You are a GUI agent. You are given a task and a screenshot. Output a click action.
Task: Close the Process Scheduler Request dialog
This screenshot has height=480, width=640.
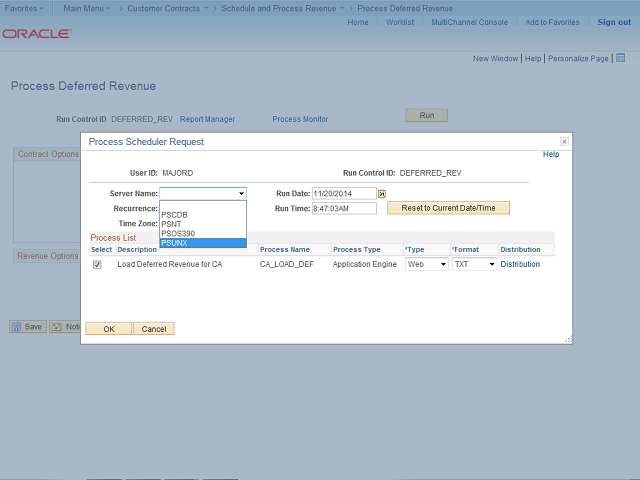[x=564, y=141]
